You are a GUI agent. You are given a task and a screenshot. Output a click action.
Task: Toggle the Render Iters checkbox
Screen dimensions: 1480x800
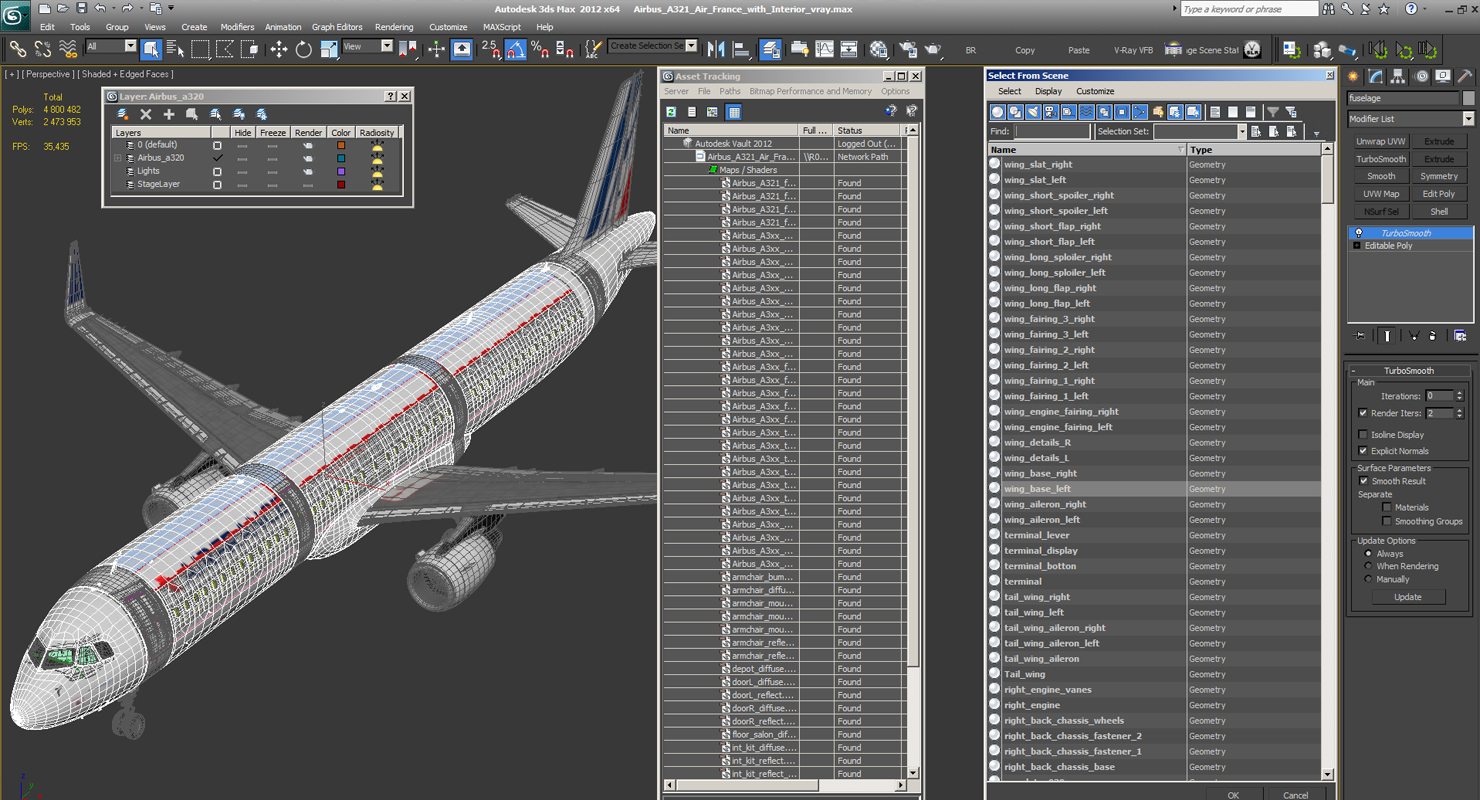[1363, 413]
